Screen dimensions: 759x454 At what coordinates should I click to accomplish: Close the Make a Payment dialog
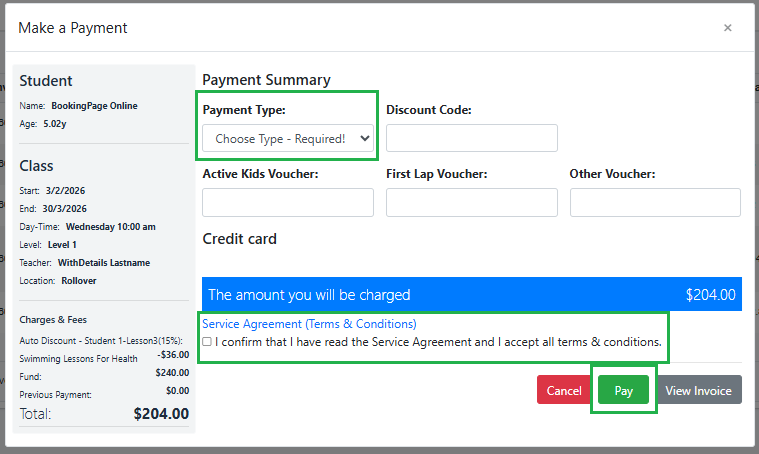tap(727, 28)
